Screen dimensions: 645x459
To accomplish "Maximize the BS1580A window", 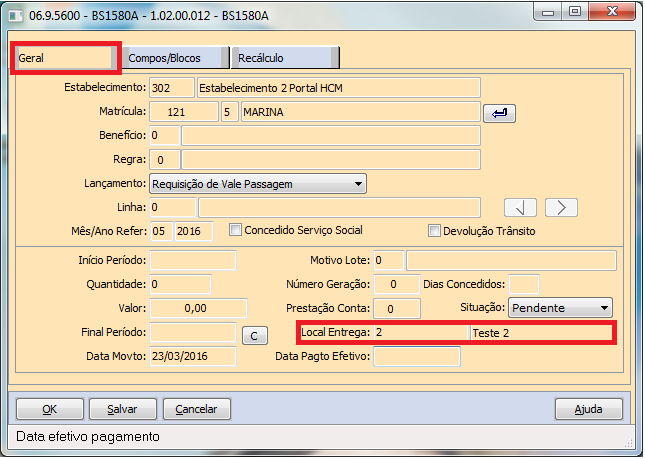I will tap(575, 12).
